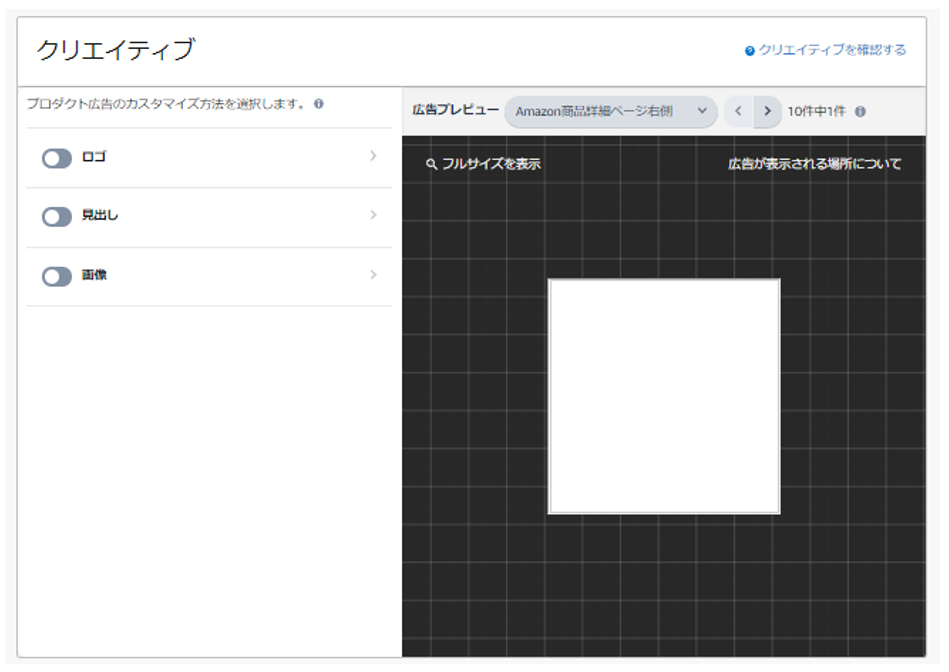Click the 画像 label text

click(94, 275)
